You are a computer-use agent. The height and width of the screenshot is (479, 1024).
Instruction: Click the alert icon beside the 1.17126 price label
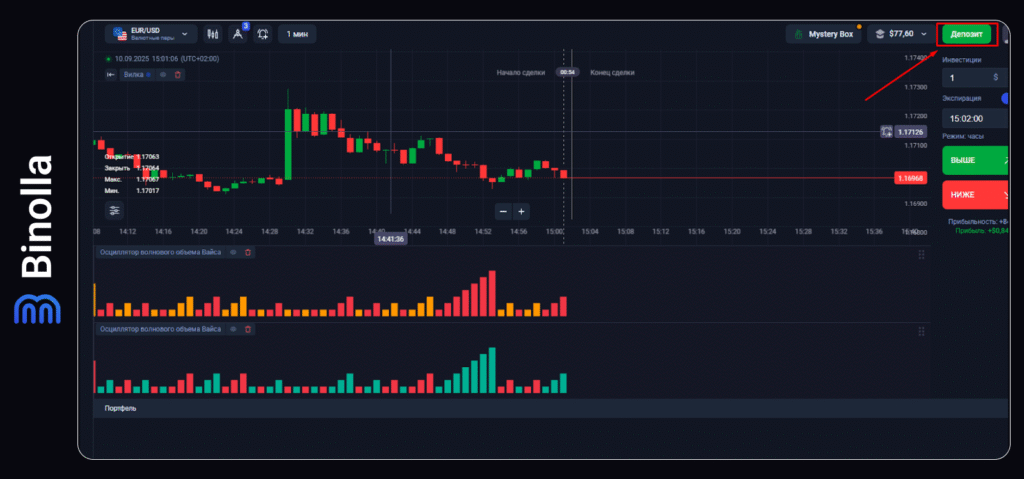886,132
